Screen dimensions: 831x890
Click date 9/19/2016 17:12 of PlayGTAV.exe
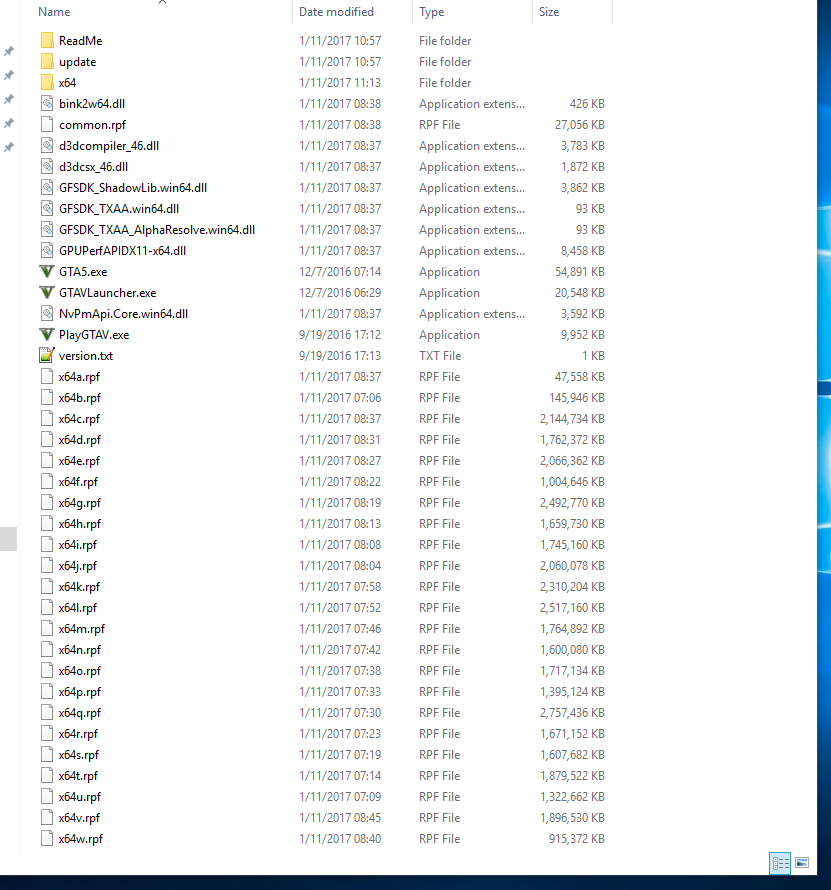pyautogui.click(x=340, y=335)
